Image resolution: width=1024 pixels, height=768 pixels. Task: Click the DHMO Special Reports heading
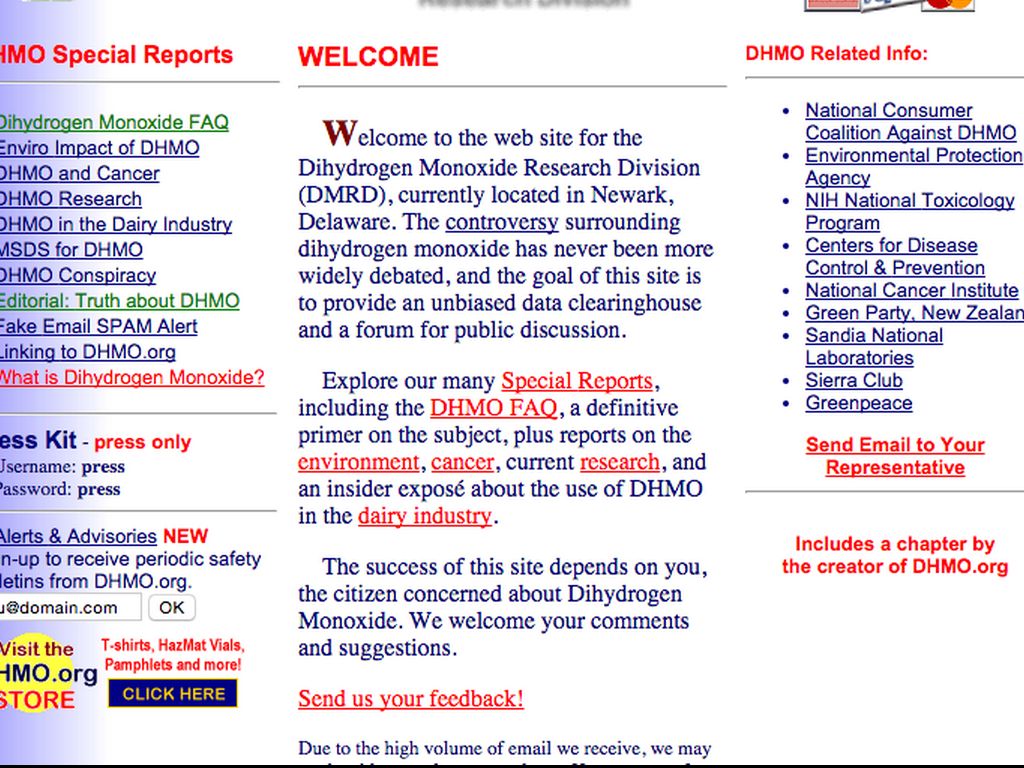coord(116,54)
